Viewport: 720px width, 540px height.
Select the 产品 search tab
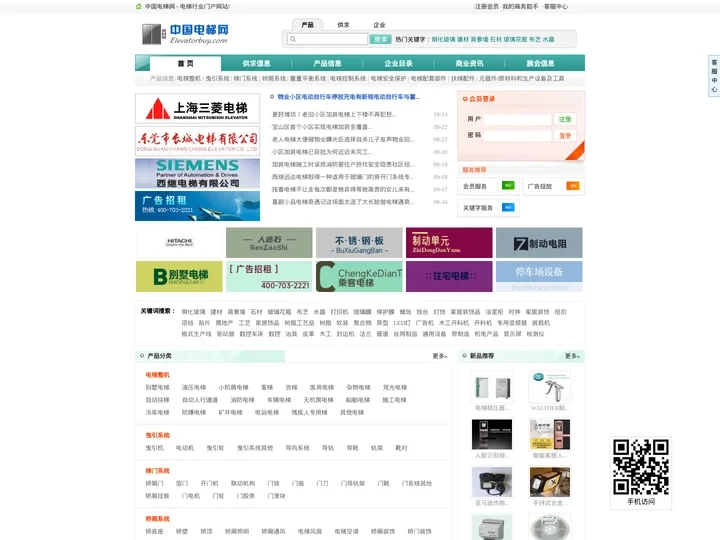point(307,25)
